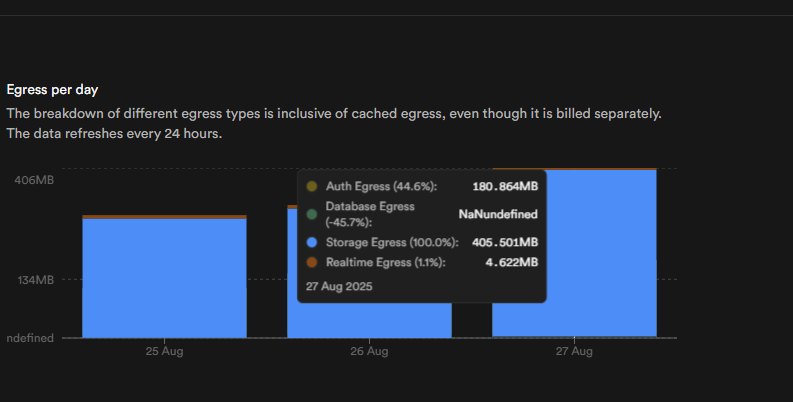Click the Storage Egress 405.501MB value

pyautogui.click(x=504, y=243)
